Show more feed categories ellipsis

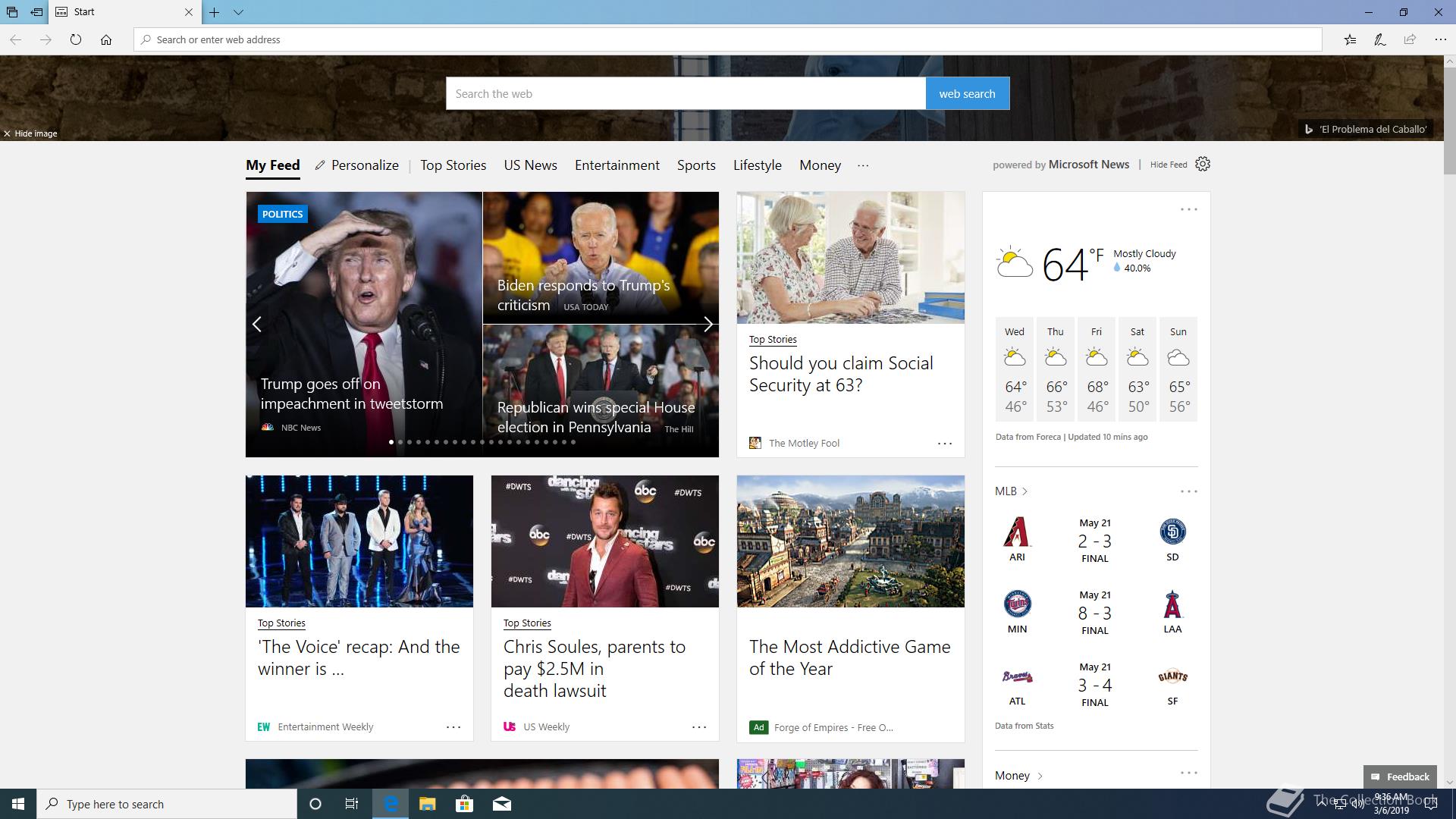[x=863, y=165]
